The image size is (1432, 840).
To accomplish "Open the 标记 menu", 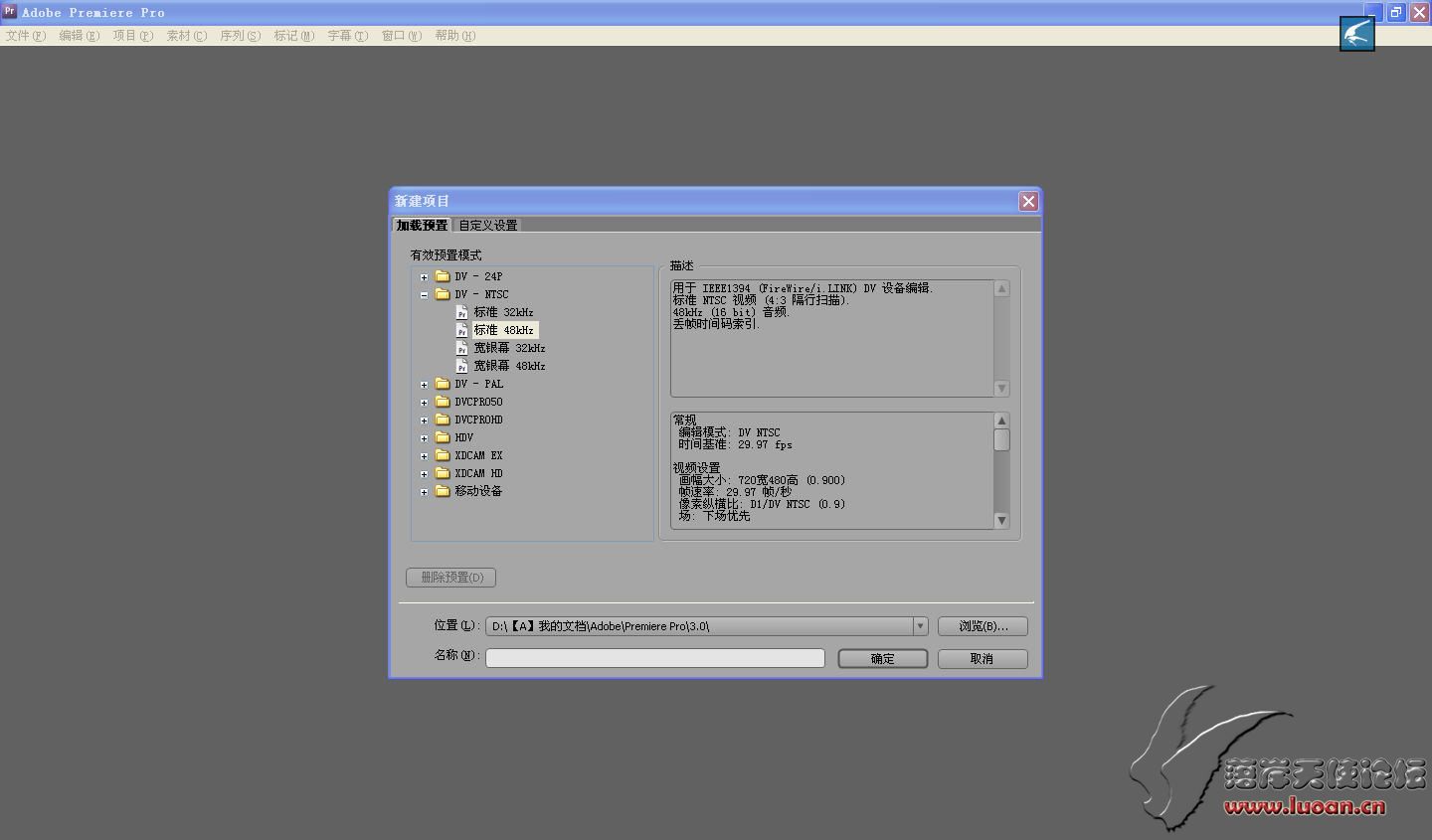I will coord(294,36).
